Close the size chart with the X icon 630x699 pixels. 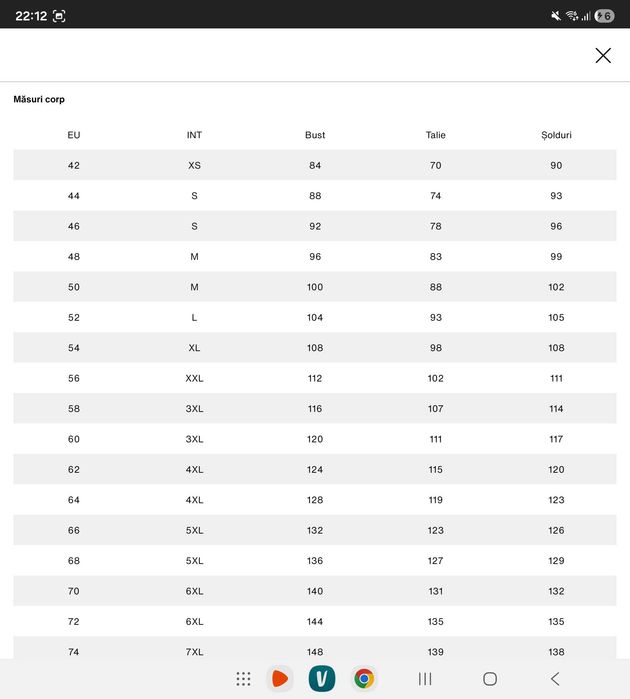pyautogui.click(x=603, y=56)
